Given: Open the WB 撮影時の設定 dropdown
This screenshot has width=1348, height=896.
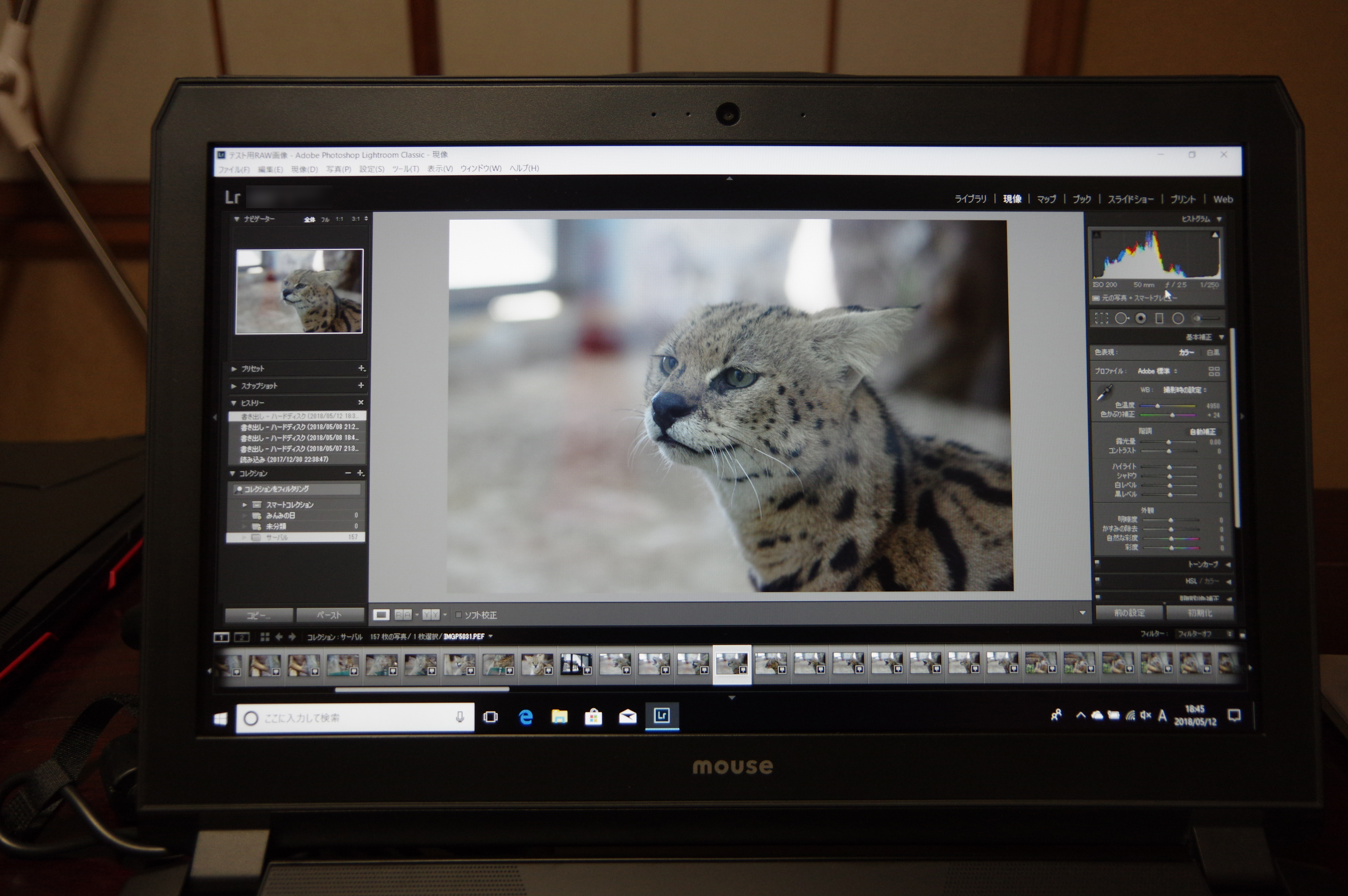Looking at the screenshot, I should coord(1185,390).
